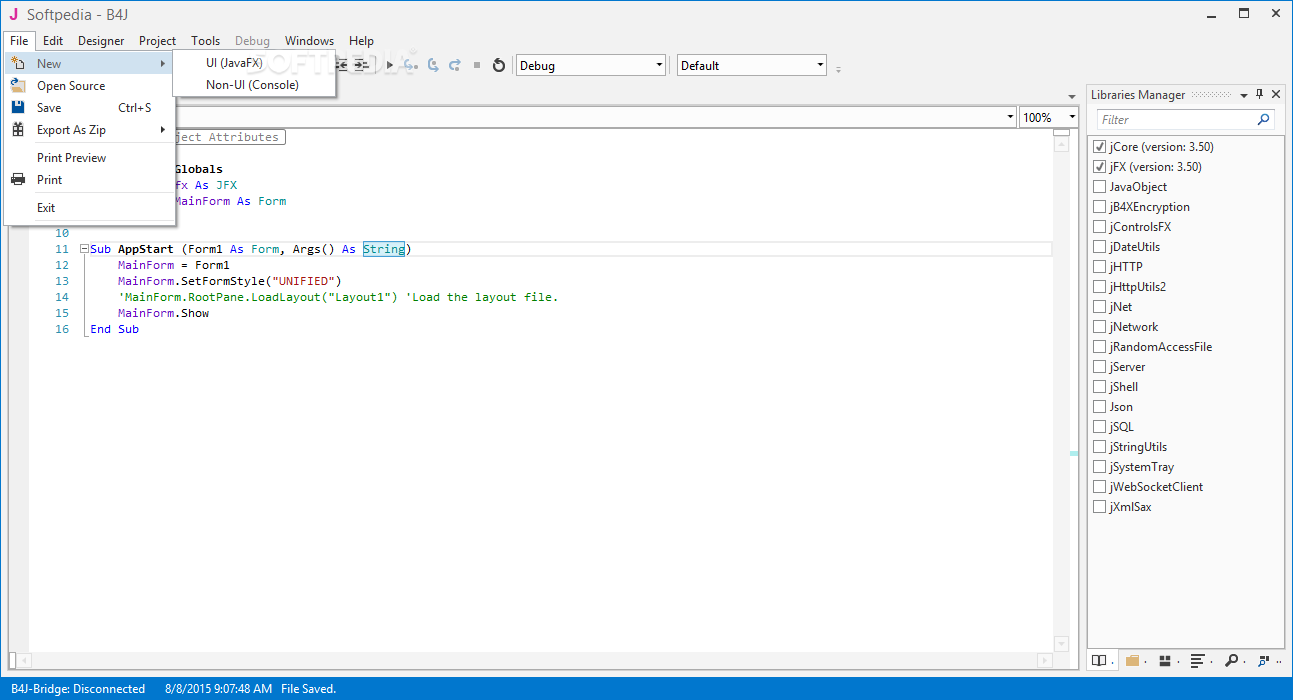Enable the jB4XEncryption library checkbox

pos(1100,207)
